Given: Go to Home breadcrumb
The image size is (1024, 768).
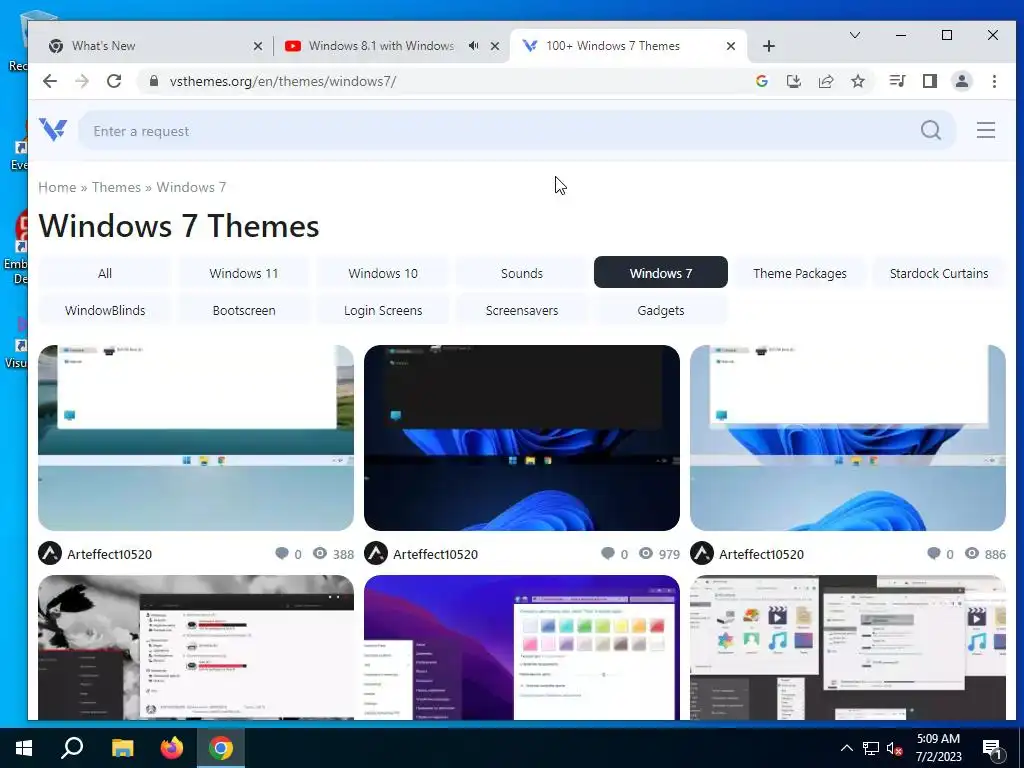Looking at the screenshot, I should [x=57, y=187].
